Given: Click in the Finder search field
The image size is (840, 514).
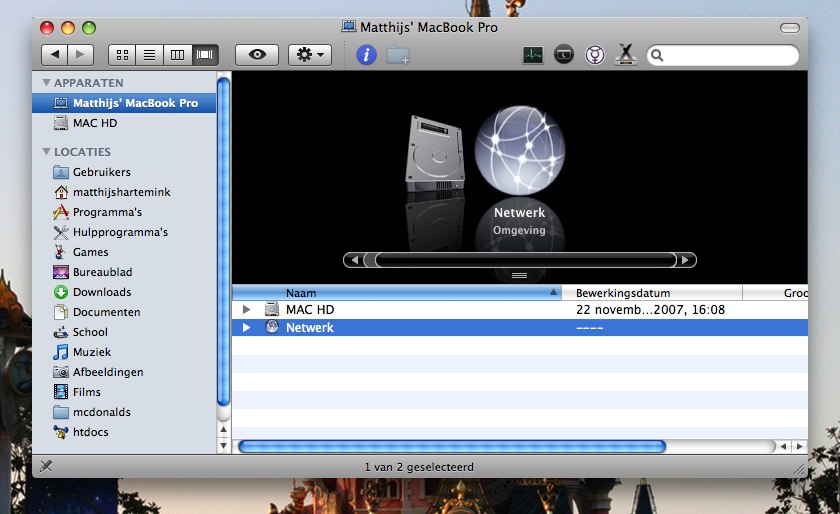Looking at the screenshot, I should (723, 55).
